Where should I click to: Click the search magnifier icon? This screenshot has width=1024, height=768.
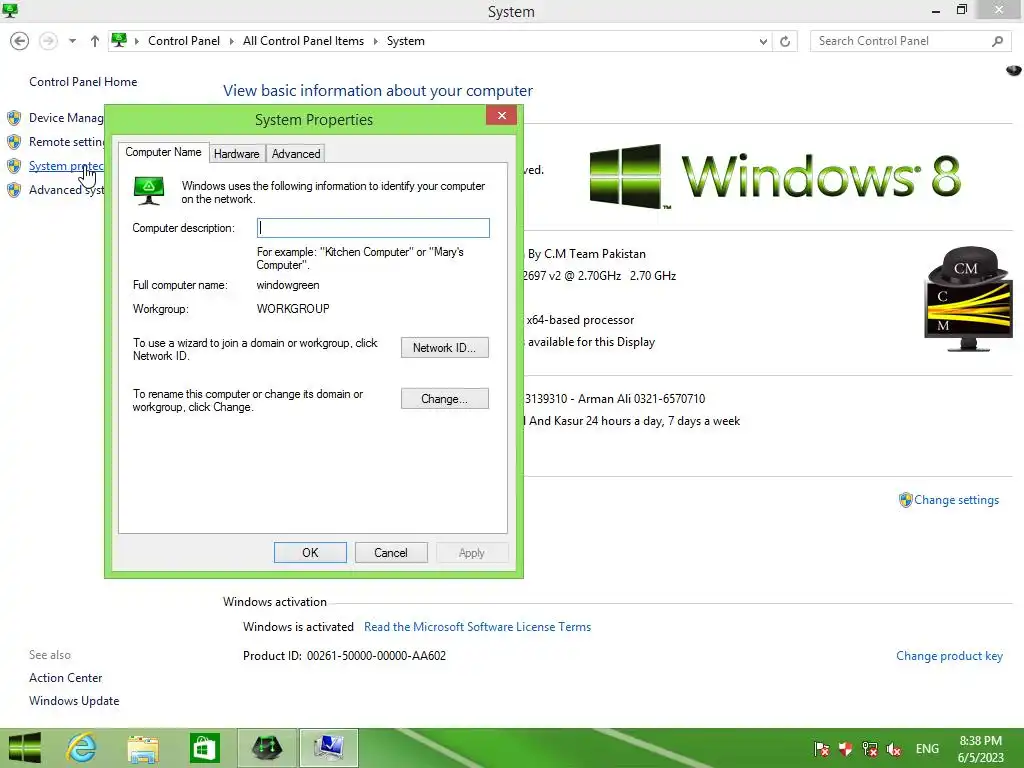[997, 41]
